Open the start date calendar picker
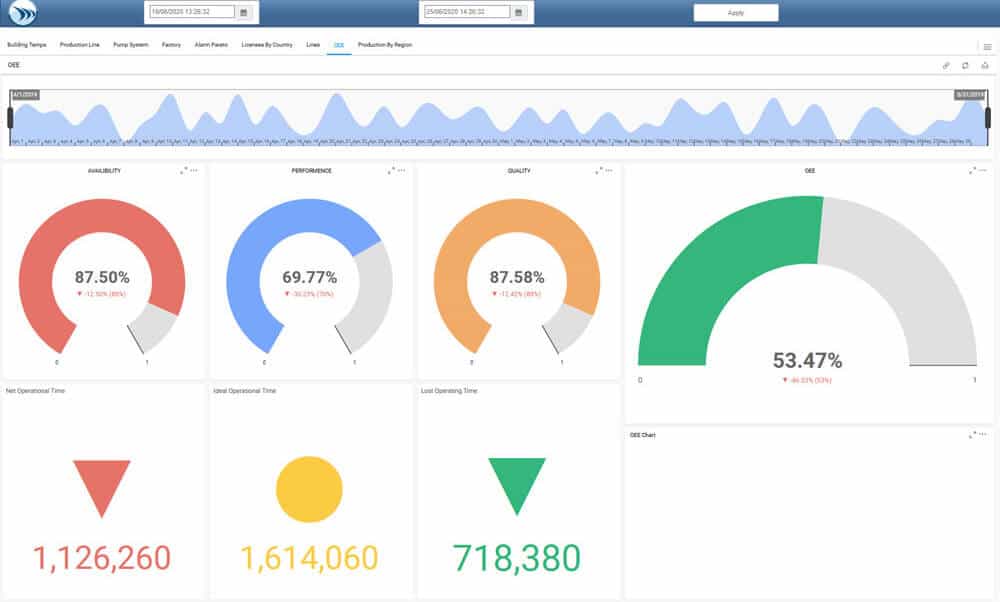Image resolution: width=1000 pixels, height=602 pixels. 243,12
